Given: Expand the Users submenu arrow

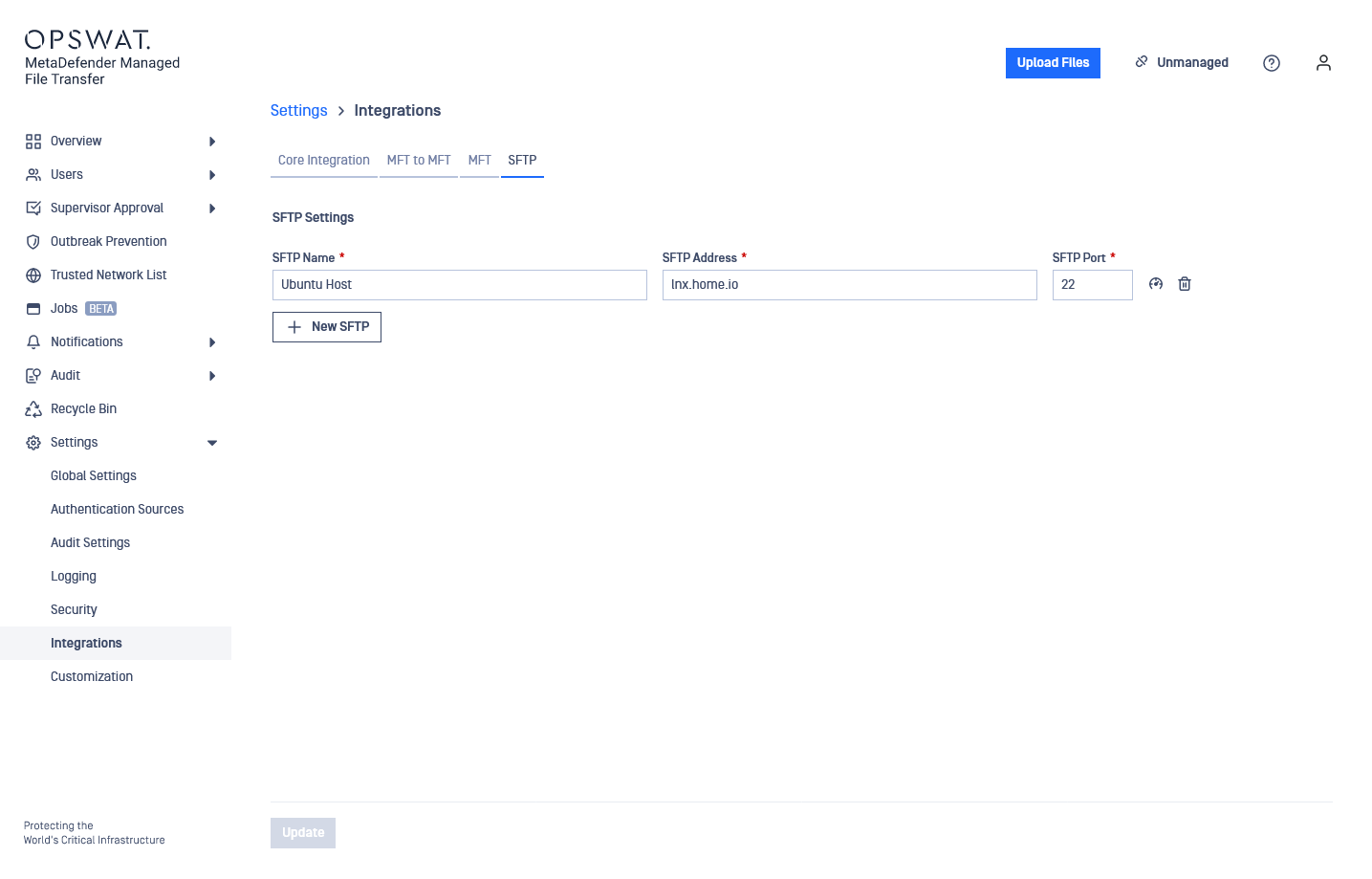Looking at the screenshot, I should (212, 175).
